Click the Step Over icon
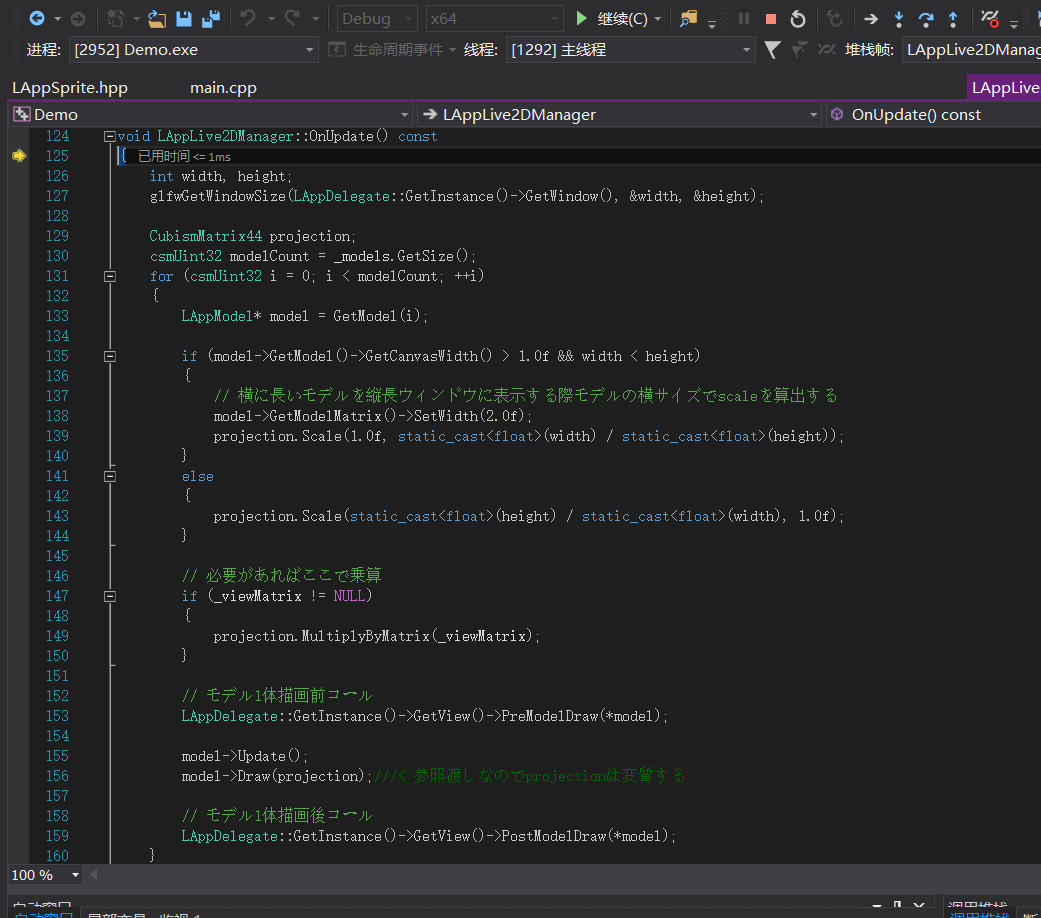Screen dimensions: 1041x918 click(x=925, y=18)
